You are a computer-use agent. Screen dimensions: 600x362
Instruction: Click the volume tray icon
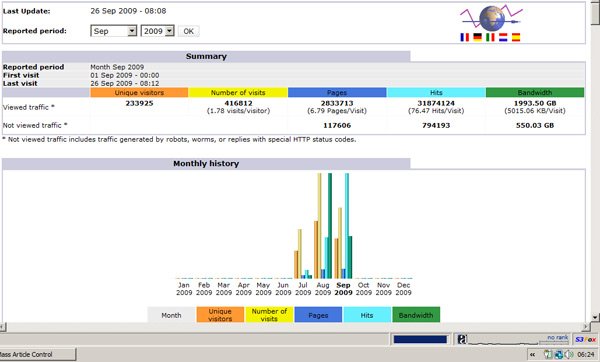coord(569,354)
